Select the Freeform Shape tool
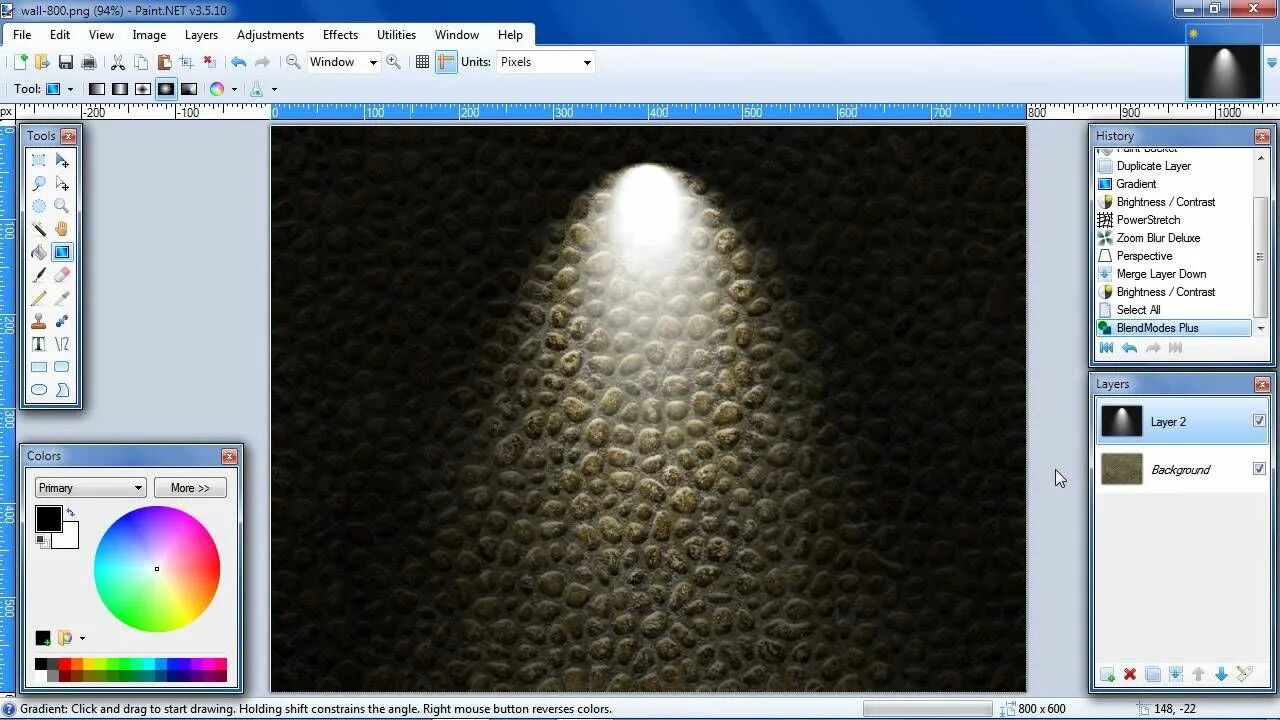Screen dimensions: 1280x720 click(62, 390)
